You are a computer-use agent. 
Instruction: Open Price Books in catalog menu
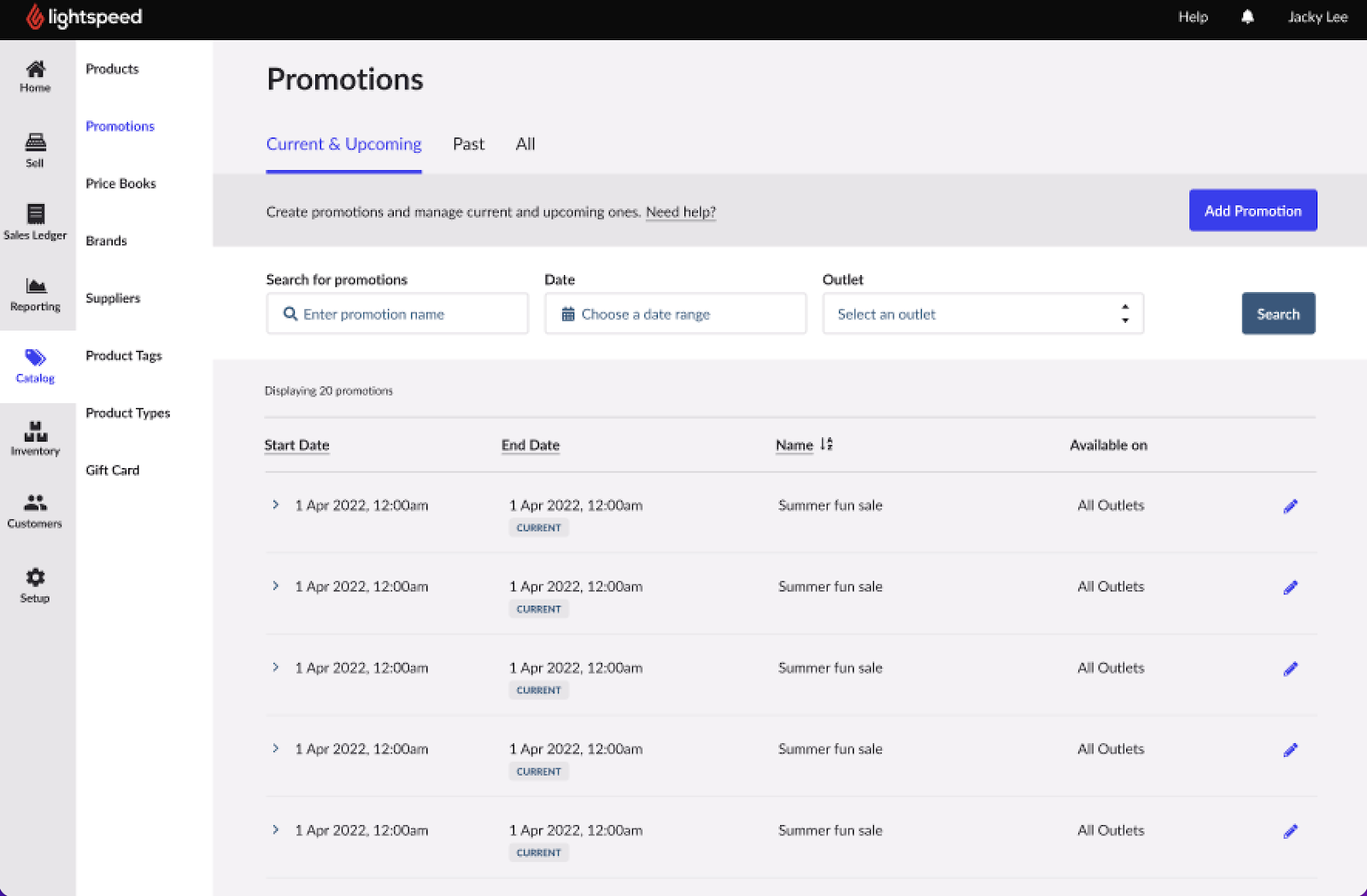click(x=120, y=184)
